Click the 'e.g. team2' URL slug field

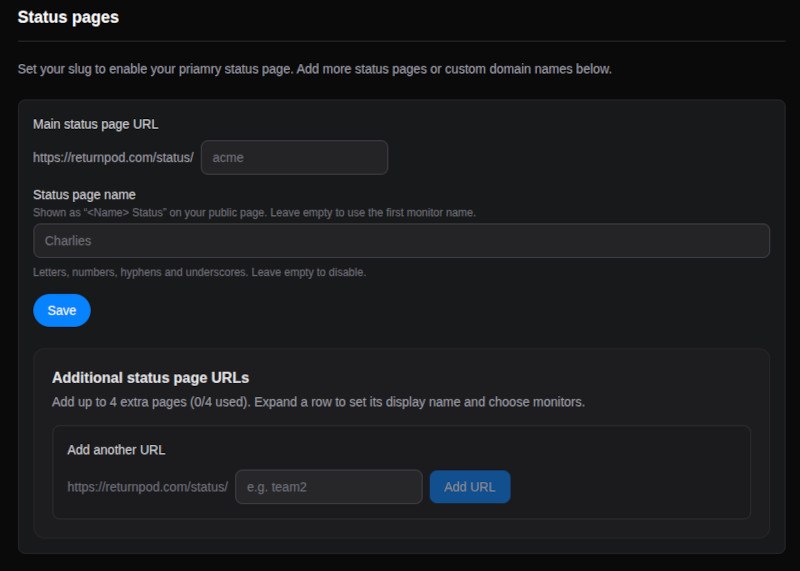329,487
